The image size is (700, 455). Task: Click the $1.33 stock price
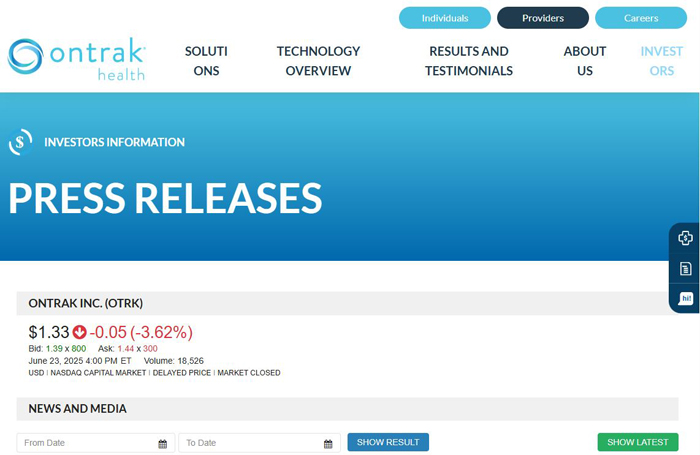pyautogui.click(x=49, y=332)
